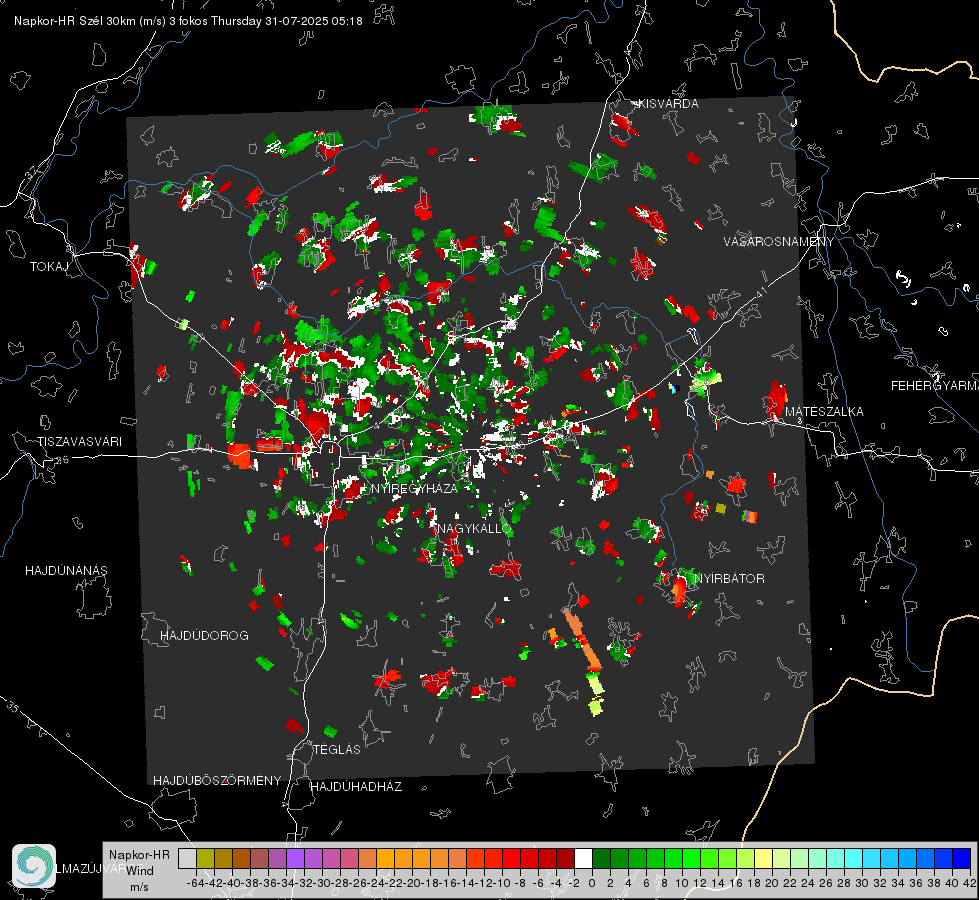Click the 'm/s' unit label in legend
The image size is (979, 900).
139,887
